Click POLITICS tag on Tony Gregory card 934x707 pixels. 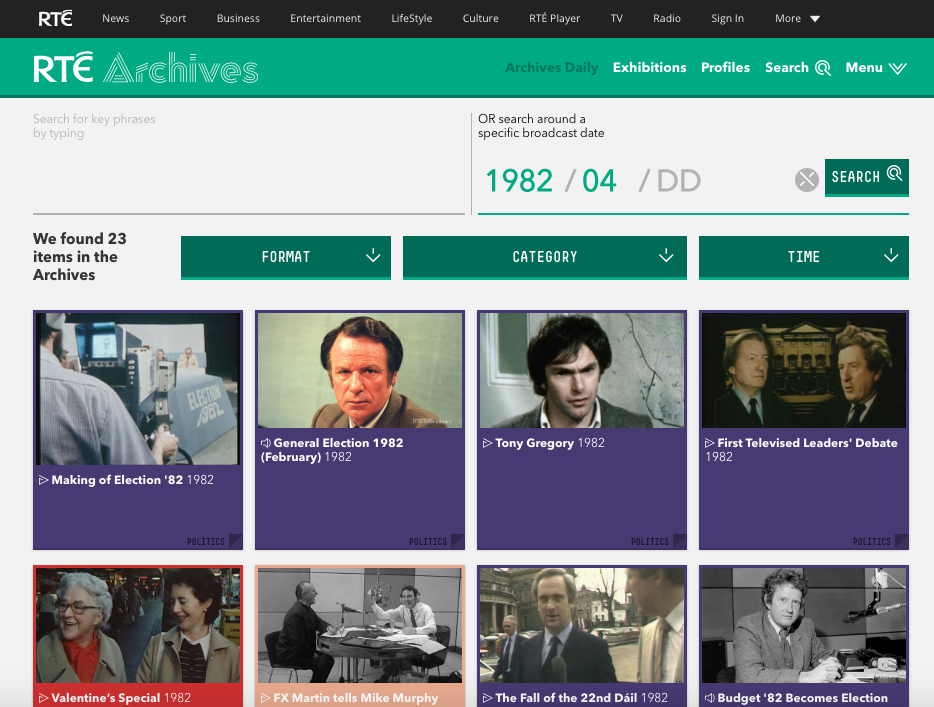(x=650, y=541)
